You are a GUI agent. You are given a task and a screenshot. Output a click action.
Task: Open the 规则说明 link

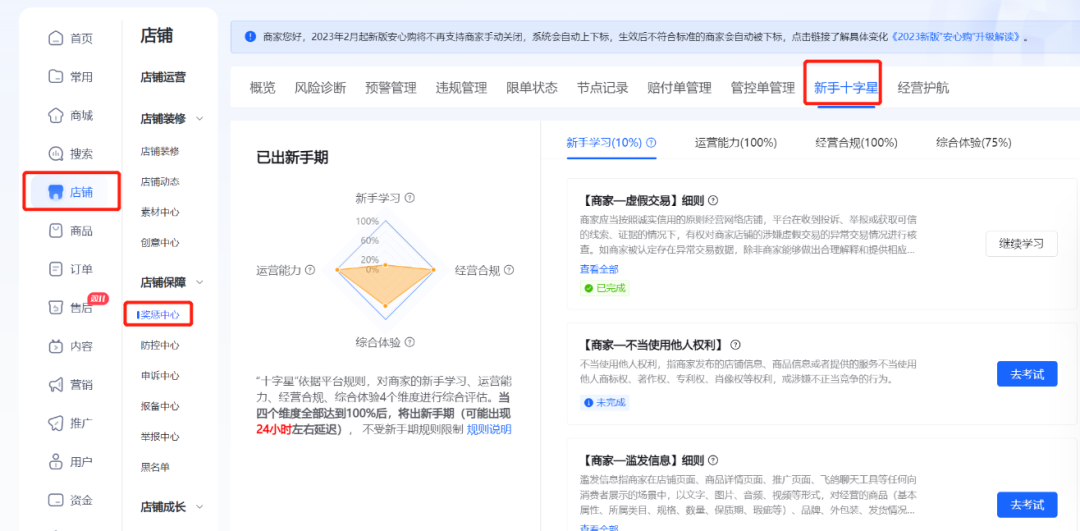(489, 430)
